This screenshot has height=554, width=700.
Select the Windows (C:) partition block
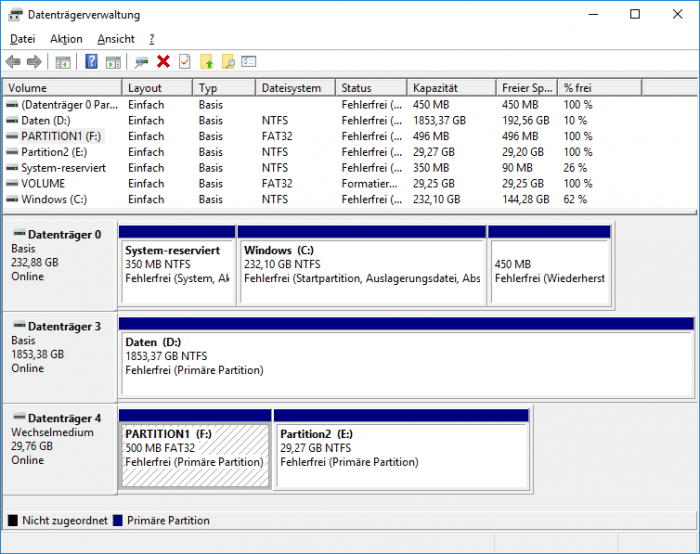(362, 266)
